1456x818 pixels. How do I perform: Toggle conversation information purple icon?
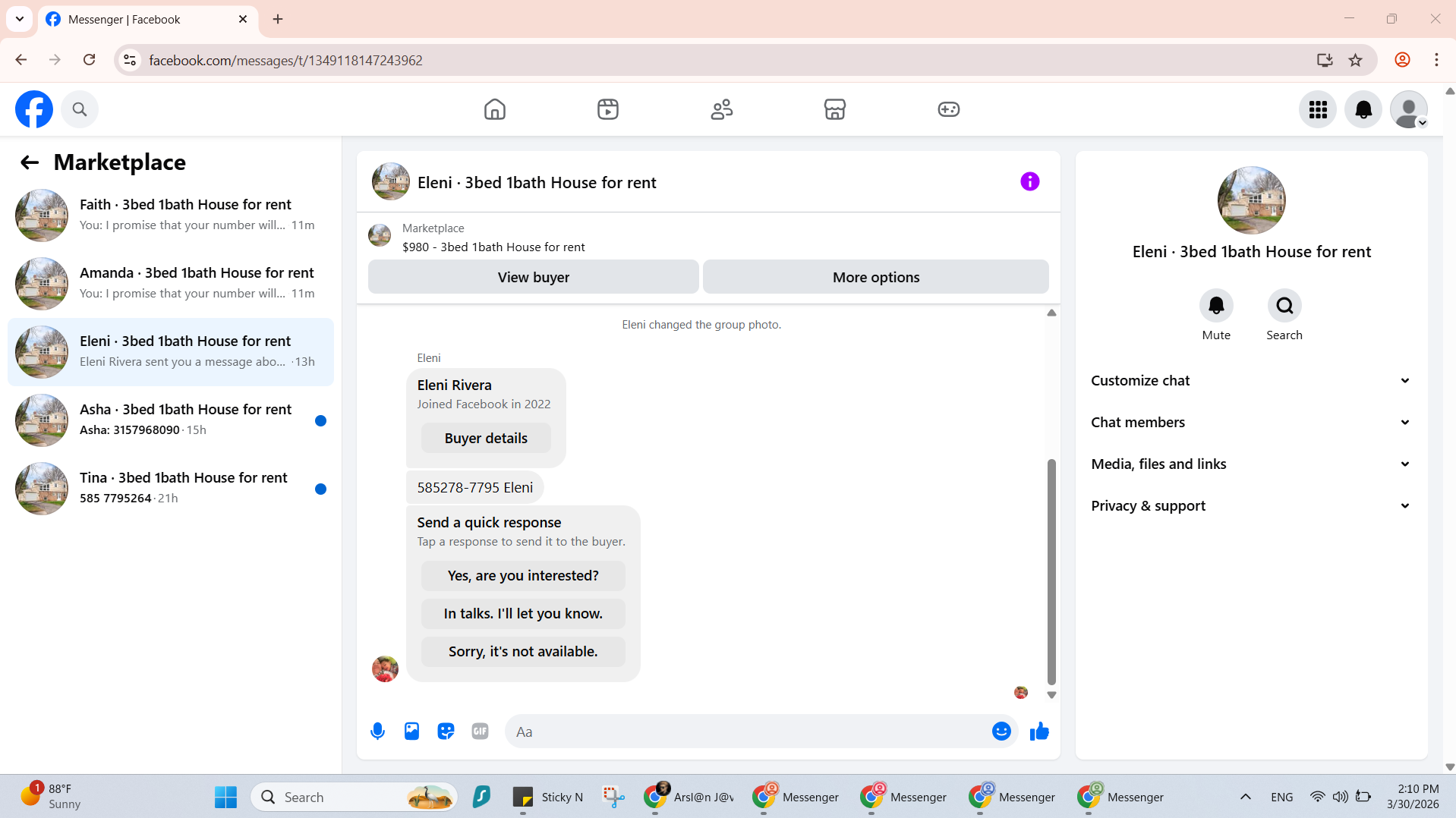1029,181
